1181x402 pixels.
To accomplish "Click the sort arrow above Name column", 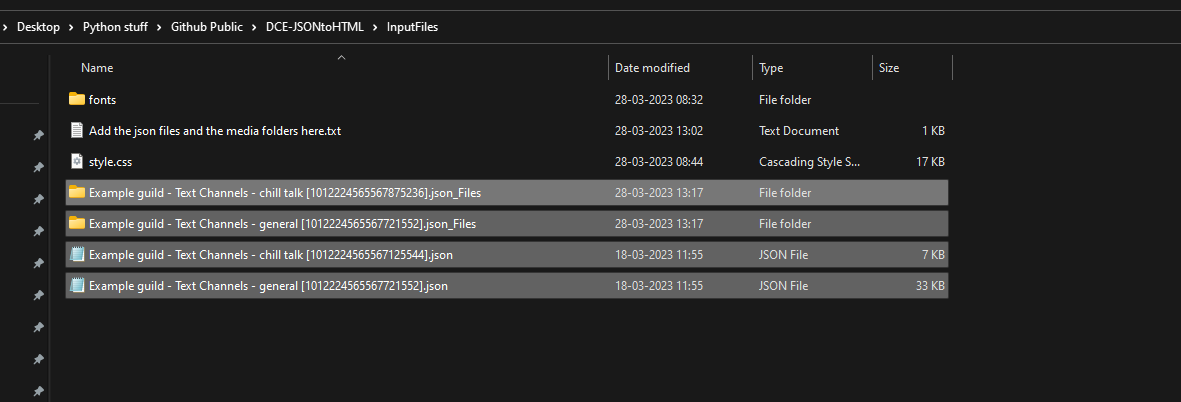I will (x=341, y=58).
